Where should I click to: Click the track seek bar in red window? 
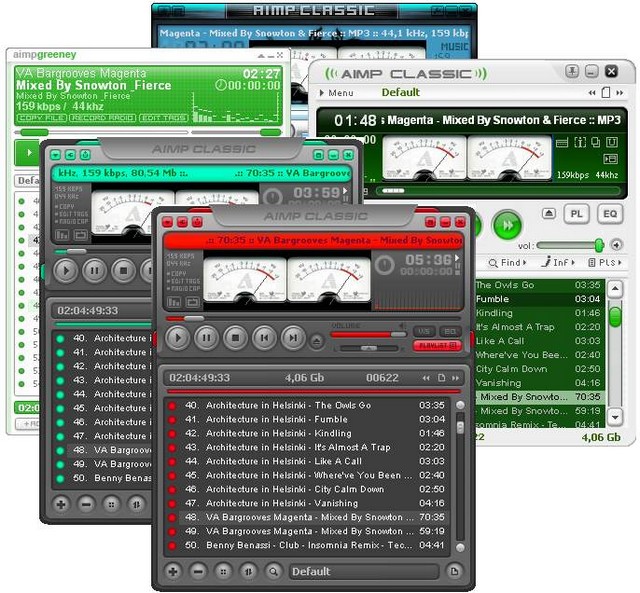pyautogui.click(x=313, y=318)
